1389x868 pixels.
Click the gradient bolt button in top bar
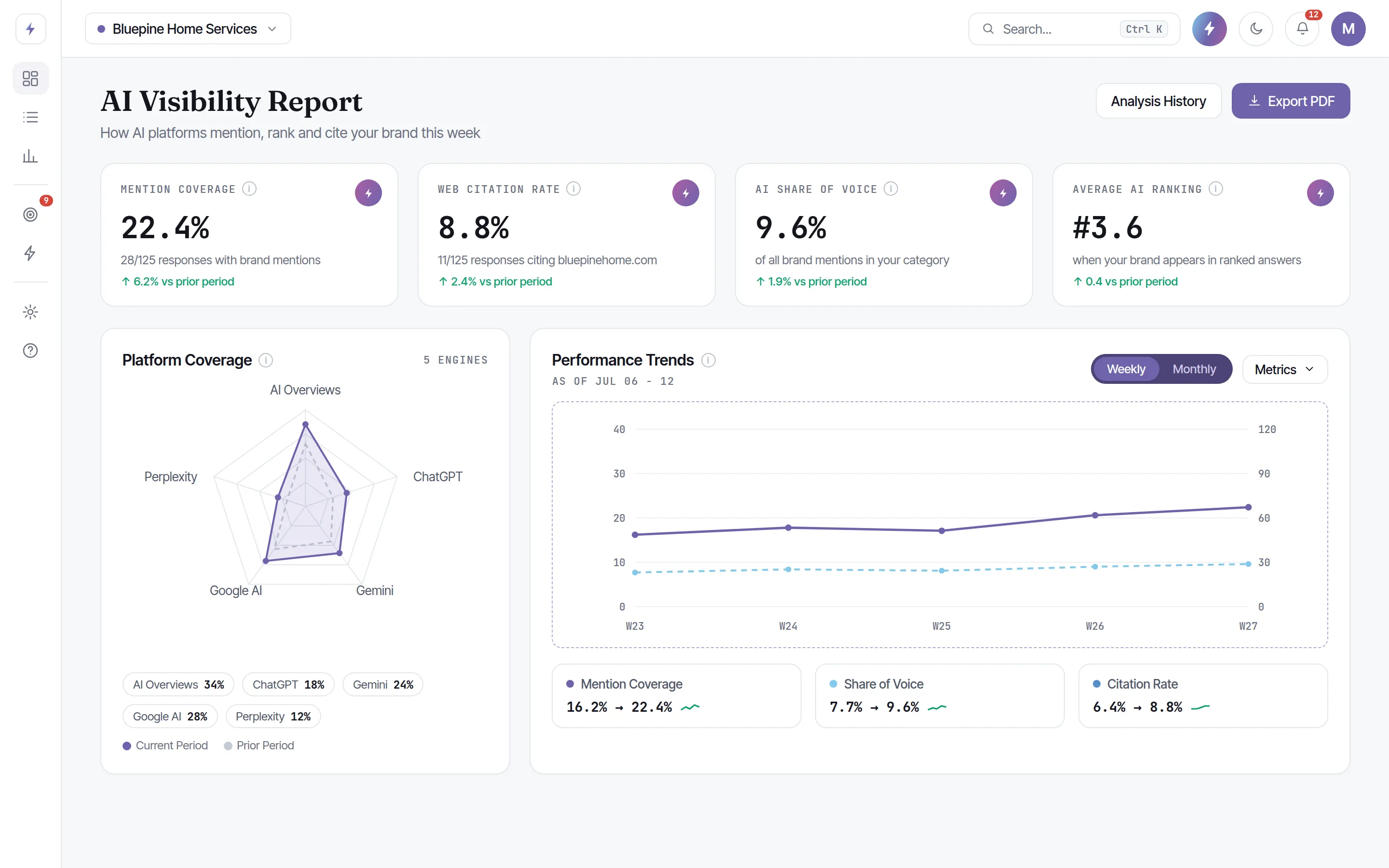1210,29
